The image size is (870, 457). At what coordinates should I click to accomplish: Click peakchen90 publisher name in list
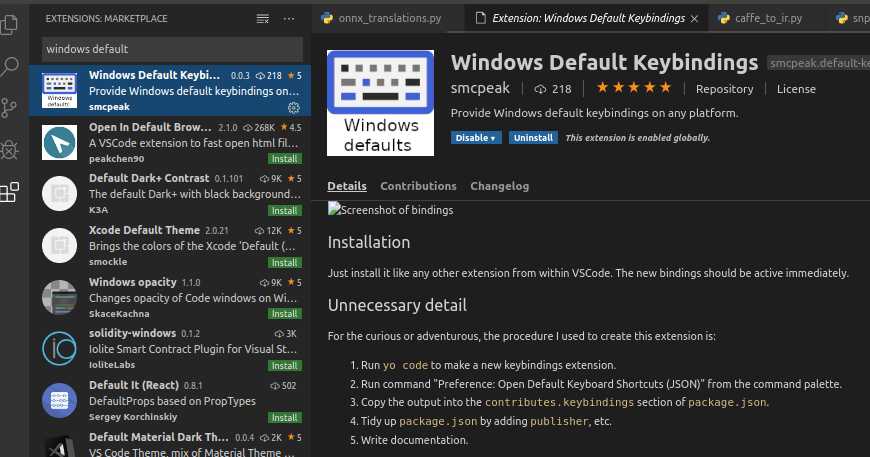(117, 159)
